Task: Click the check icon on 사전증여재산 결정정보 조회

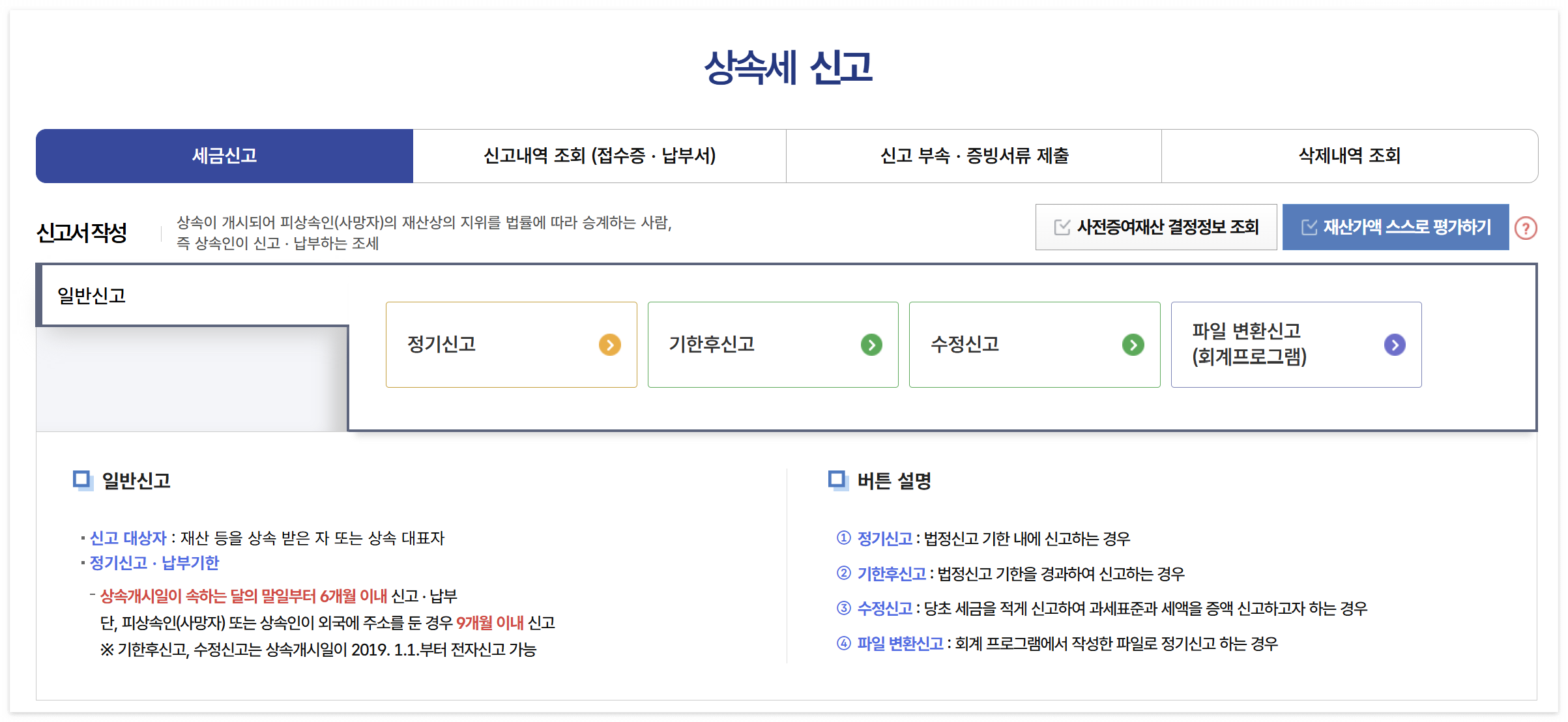Action: (1062, 227)
